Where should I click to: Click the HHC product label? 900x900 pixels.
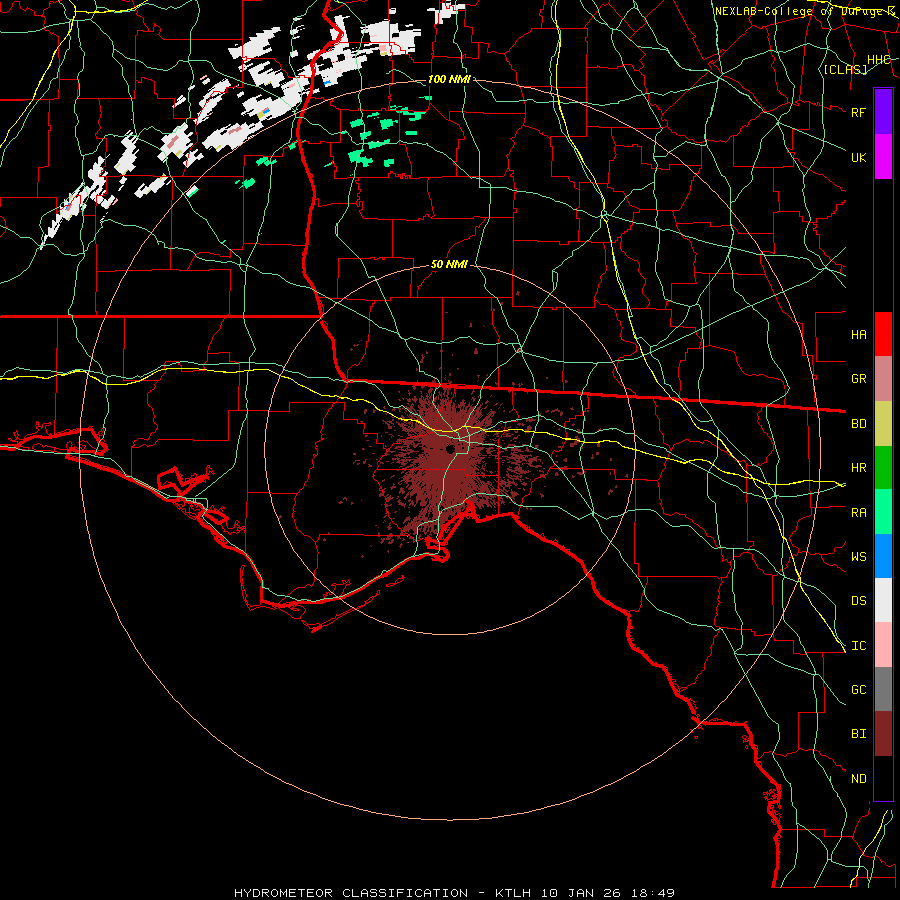[878, 60]
